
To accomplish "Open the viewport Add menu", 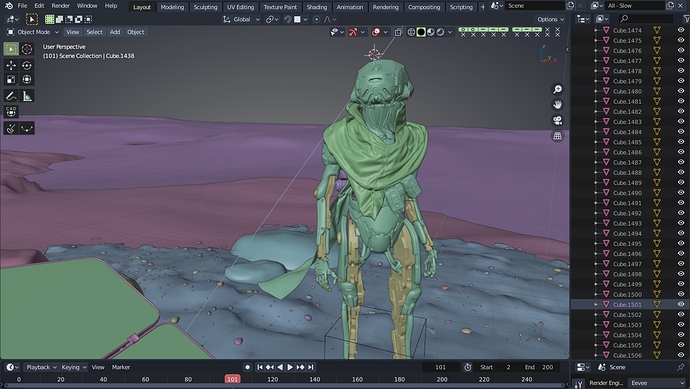I will pos(115,32).
